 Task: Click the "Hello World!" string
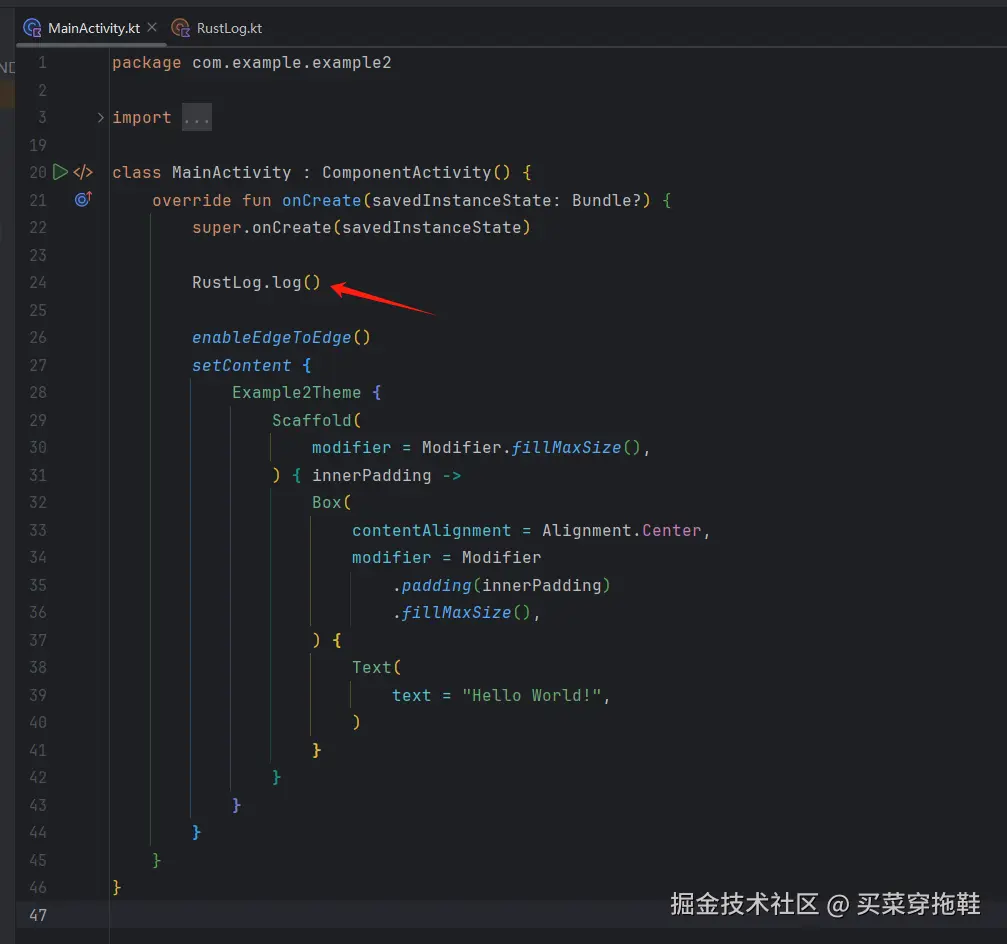pos(532,695)
